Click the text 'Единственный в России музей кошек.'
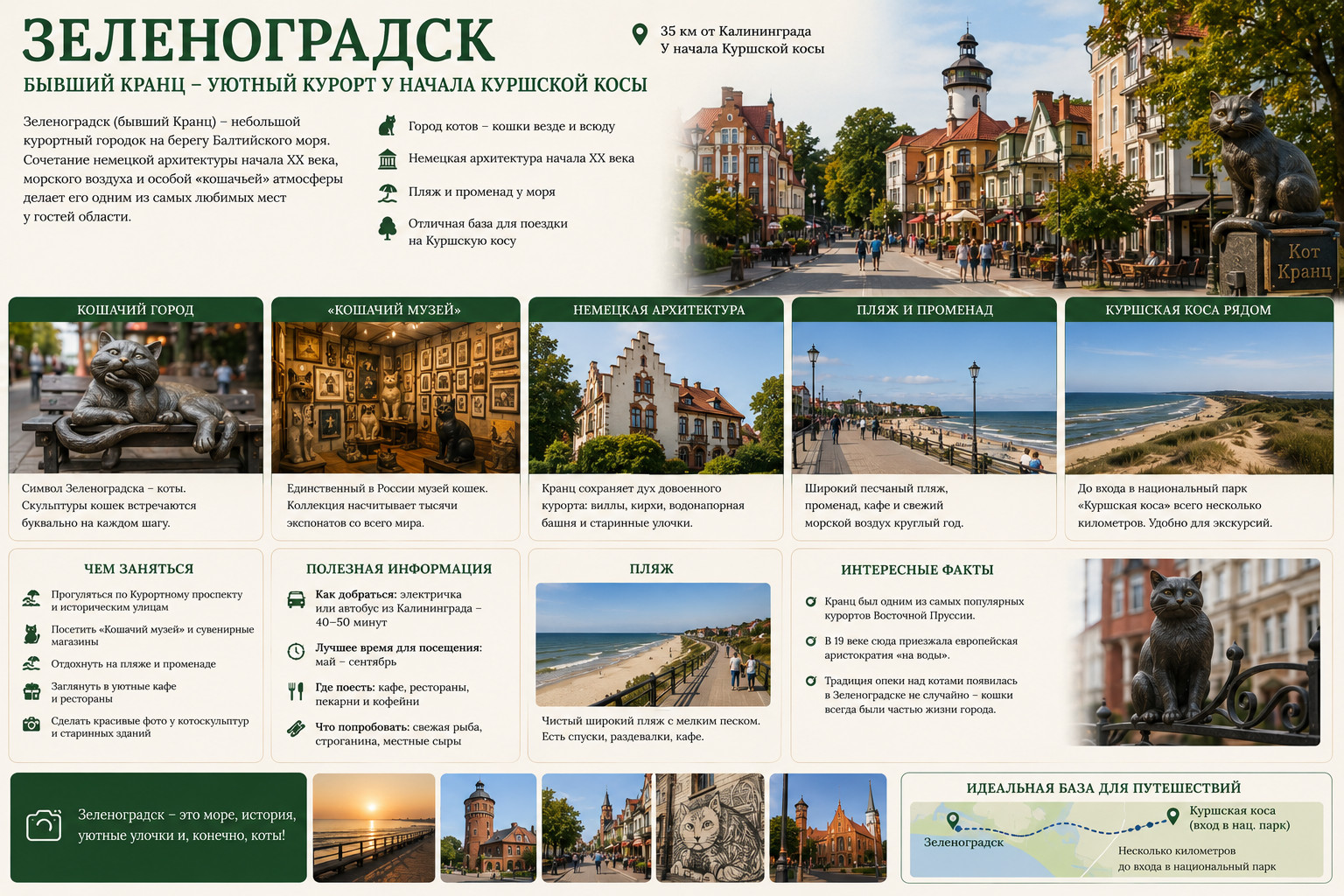This screenshot has height=896, width=1344. [x=388, y=488]
